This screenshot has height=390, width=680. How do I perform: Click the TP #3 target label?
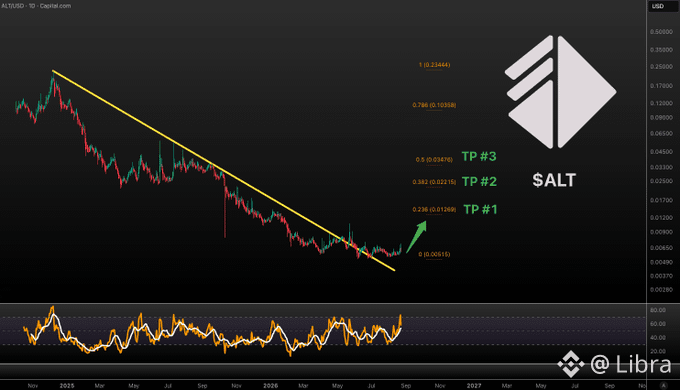coord(479,156)
